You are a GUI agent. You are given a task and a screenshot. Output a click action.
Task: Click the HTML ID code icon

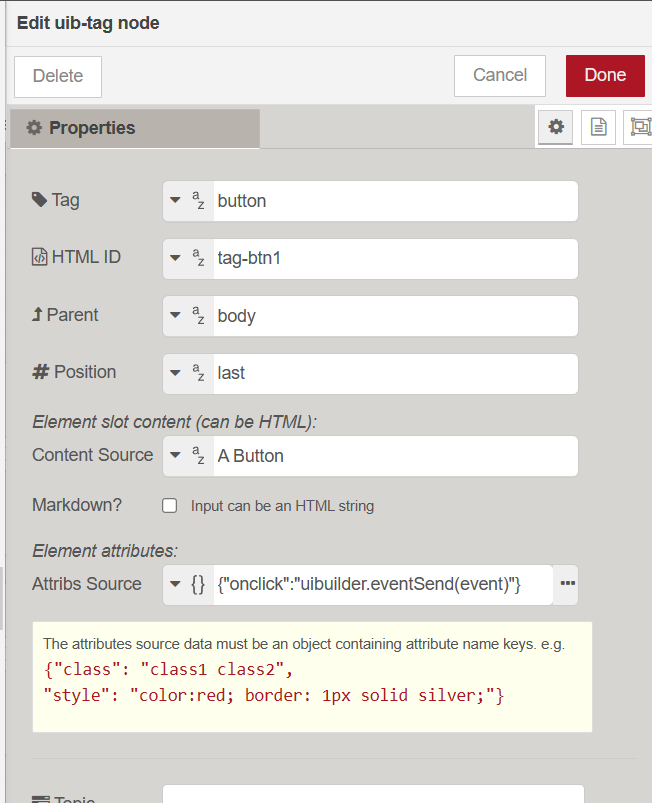(39, 257)
